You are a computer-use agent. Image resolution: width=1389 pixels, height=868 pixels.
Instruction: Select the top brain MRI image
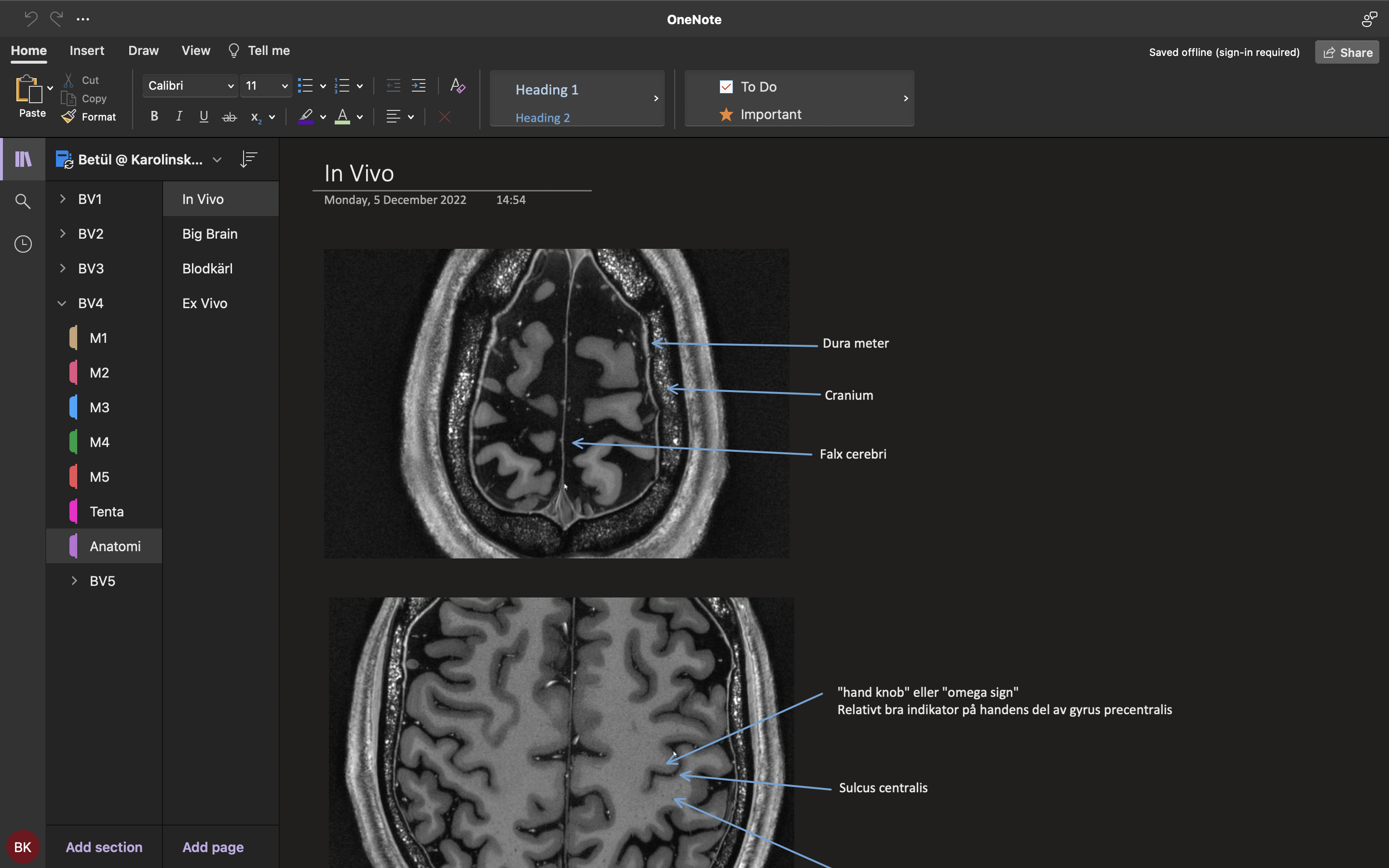tap(557, 404)
